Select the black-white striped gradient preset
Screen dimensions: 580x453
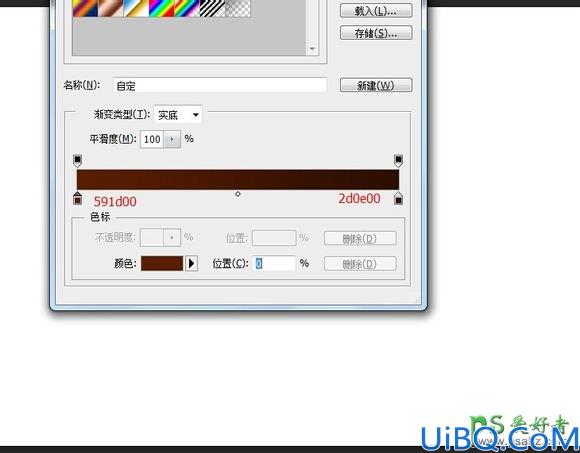click(212, 8)
